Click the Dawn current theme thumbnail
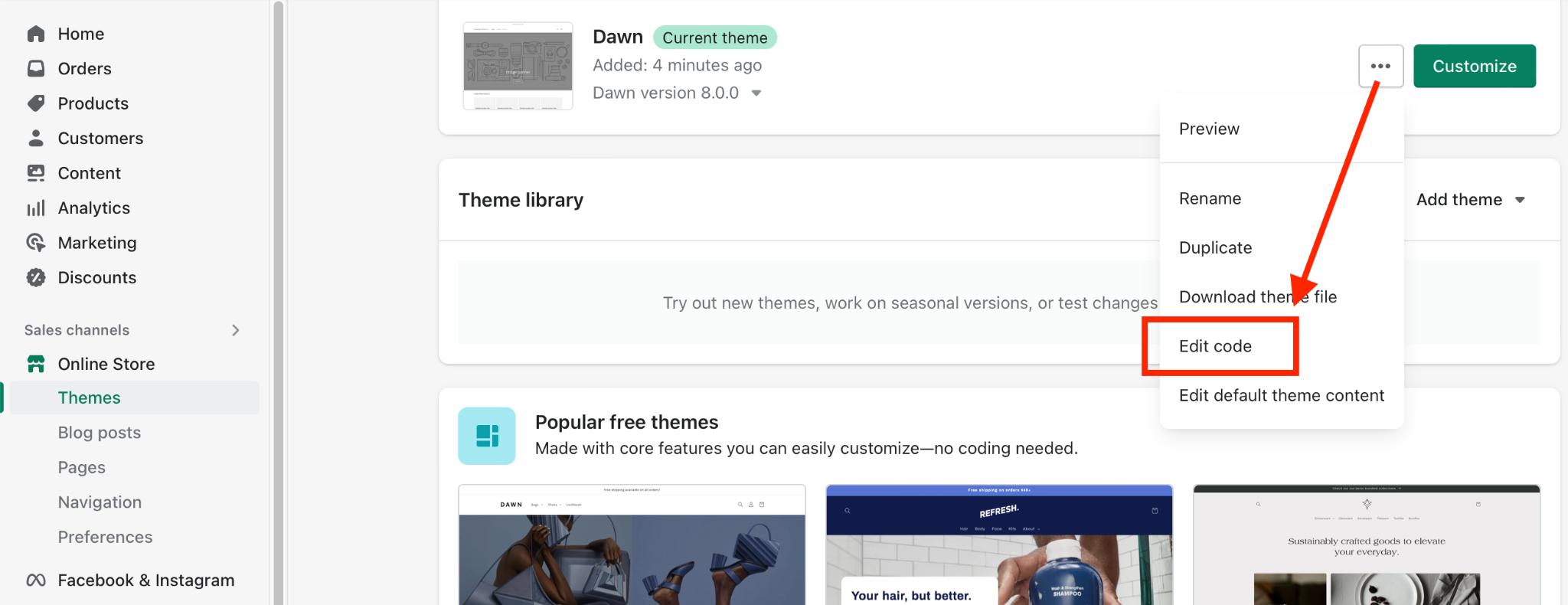 [x=518, y=66]
